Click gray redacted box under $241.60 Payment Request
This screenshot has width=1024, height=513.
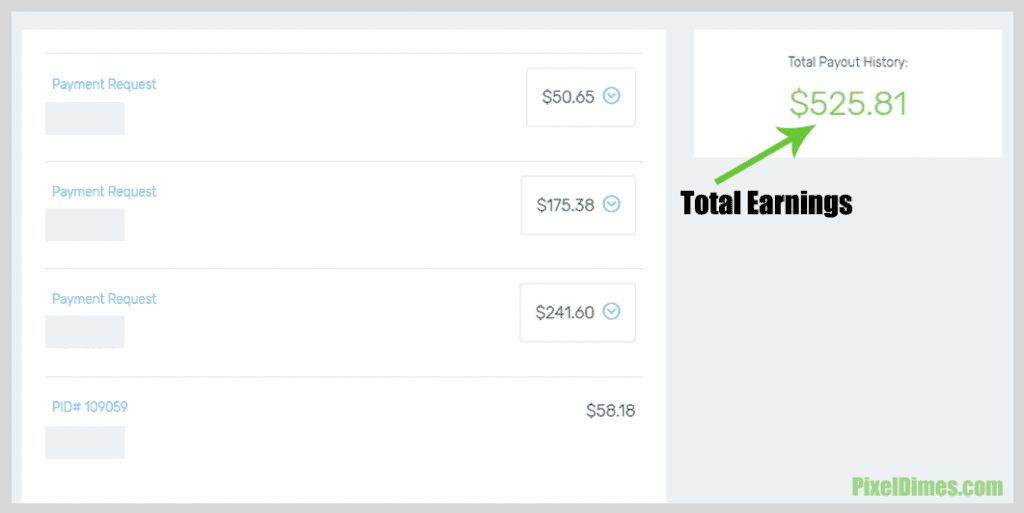85,332
